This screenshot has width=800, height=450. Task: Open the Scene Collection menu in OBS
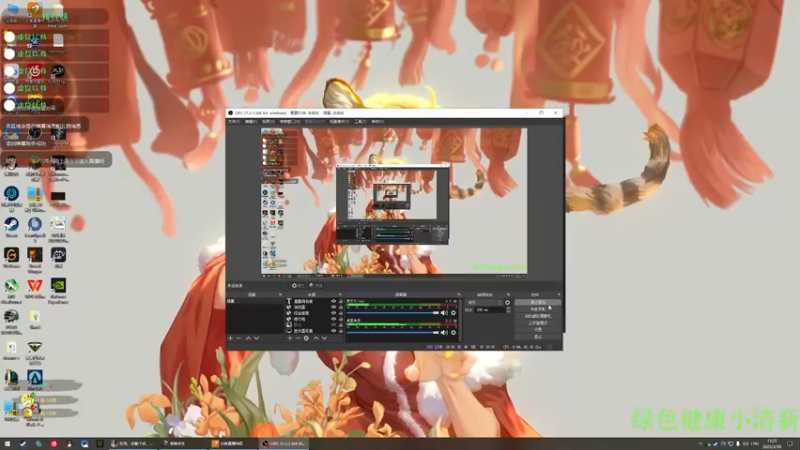pyautogui.click(x=339, y=121)
